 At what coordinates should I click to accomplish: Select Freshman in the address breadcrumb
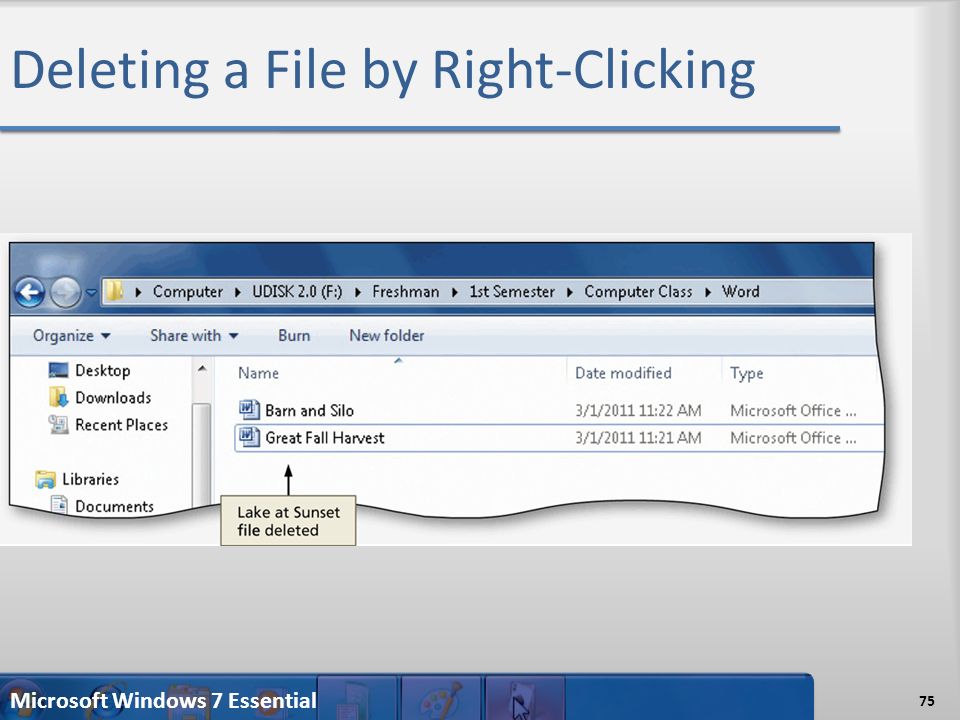click(406, 292)
